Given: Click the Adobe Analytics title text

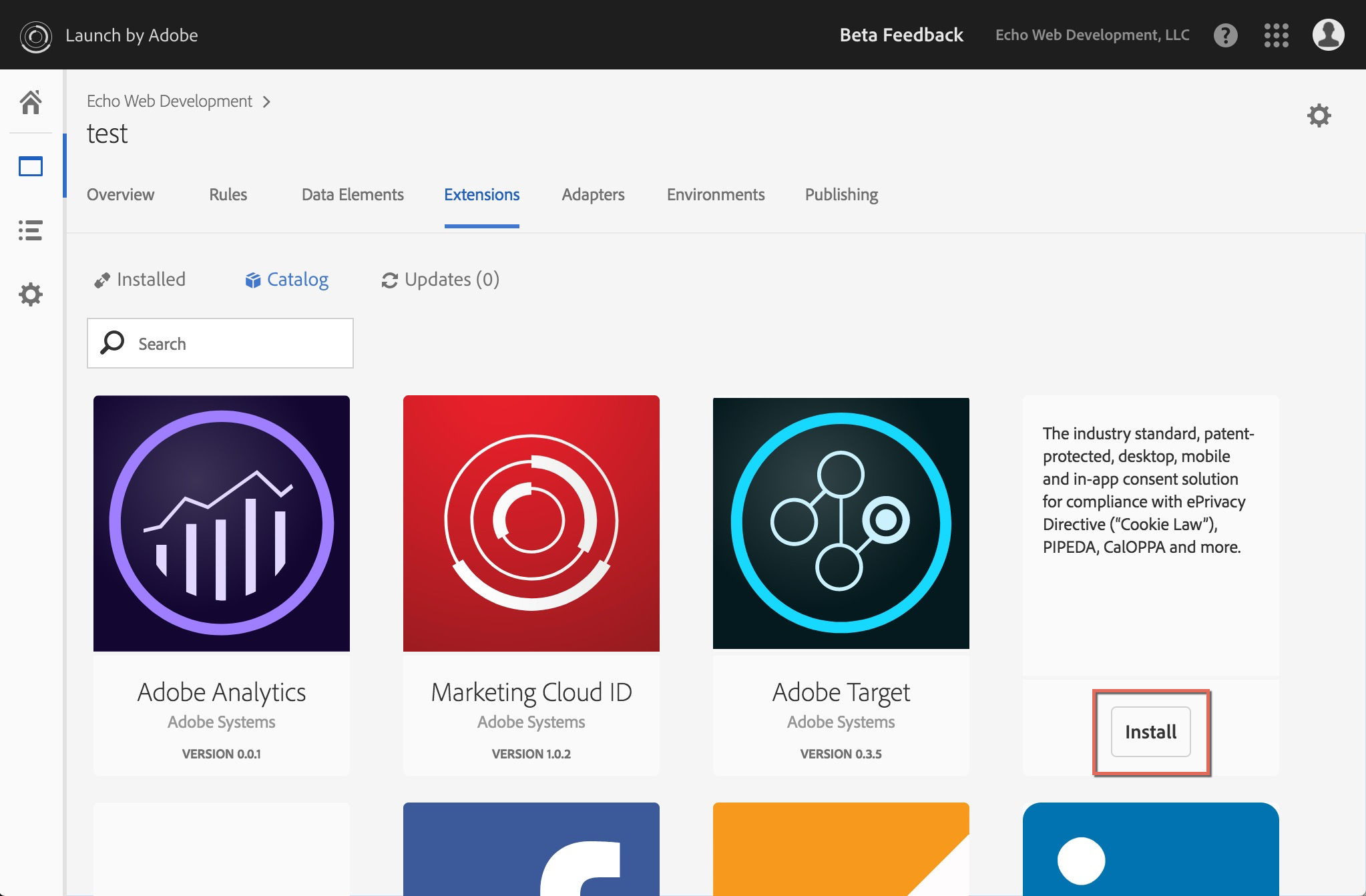Looking at the screenshot, I should tap(222, 693).
